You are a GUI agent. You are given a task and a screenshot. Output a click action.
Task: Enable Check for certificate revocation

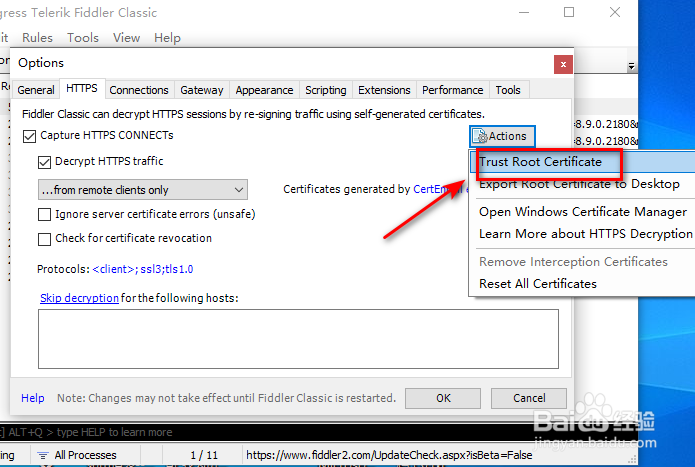pos(44,239)
